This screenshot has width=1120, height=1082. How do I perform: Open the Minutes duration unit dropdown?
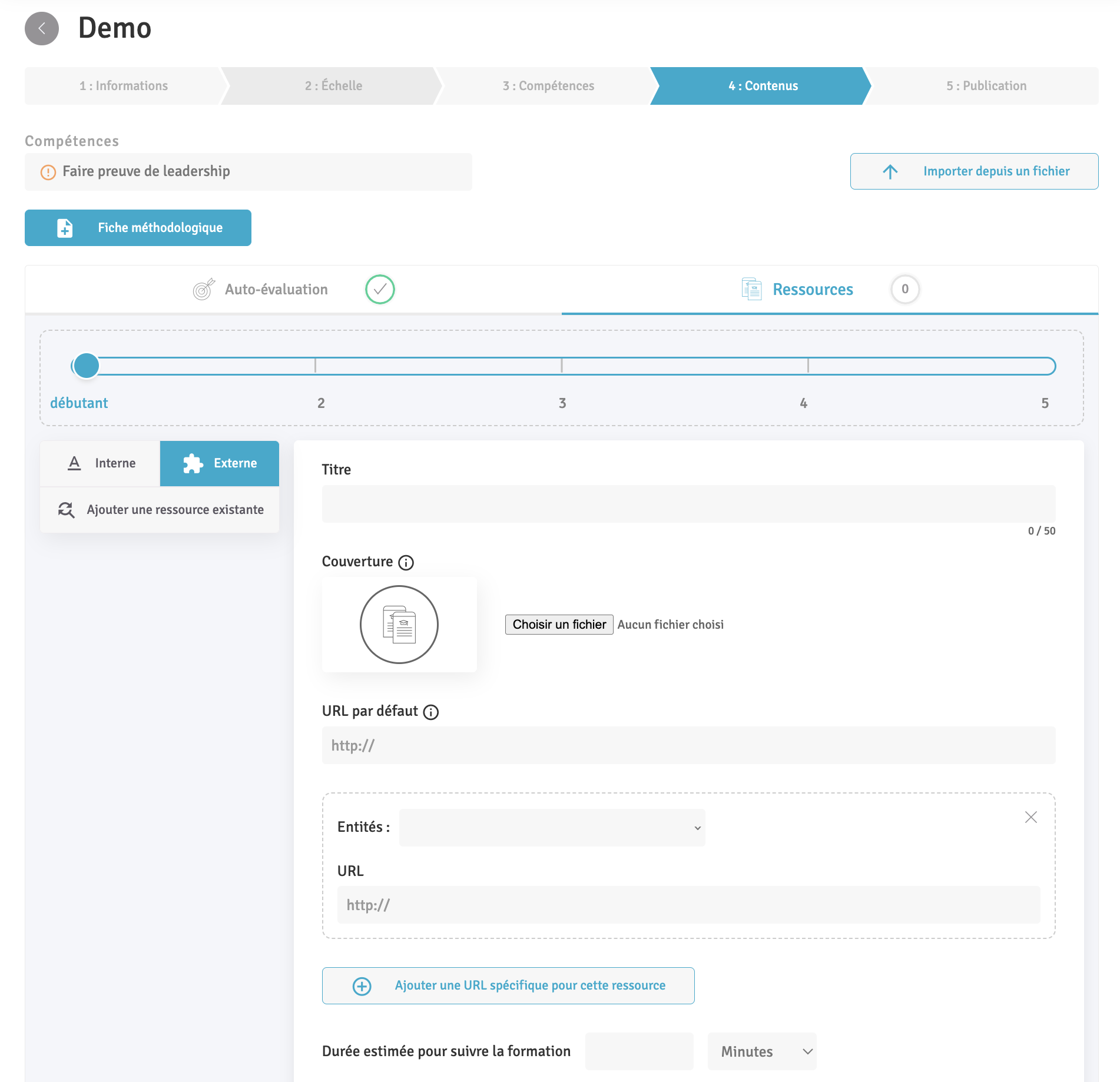(761, 1051)
